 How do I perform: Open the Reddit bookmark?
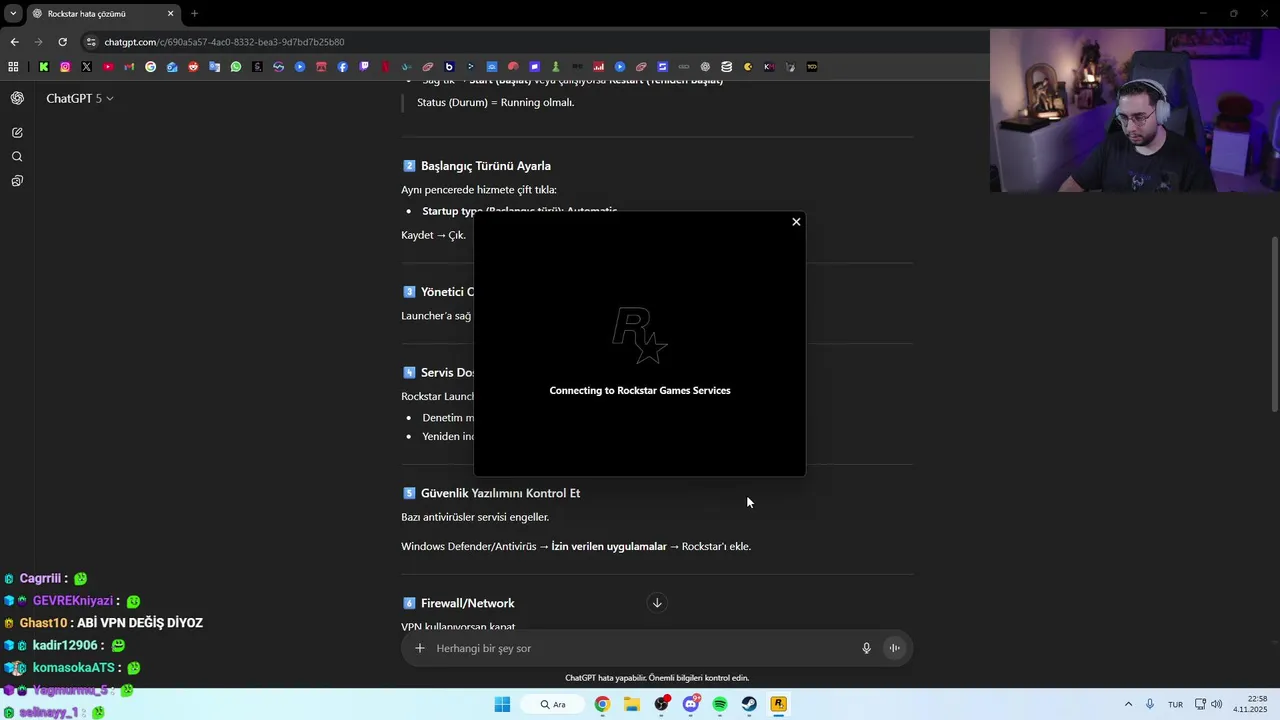193,67
